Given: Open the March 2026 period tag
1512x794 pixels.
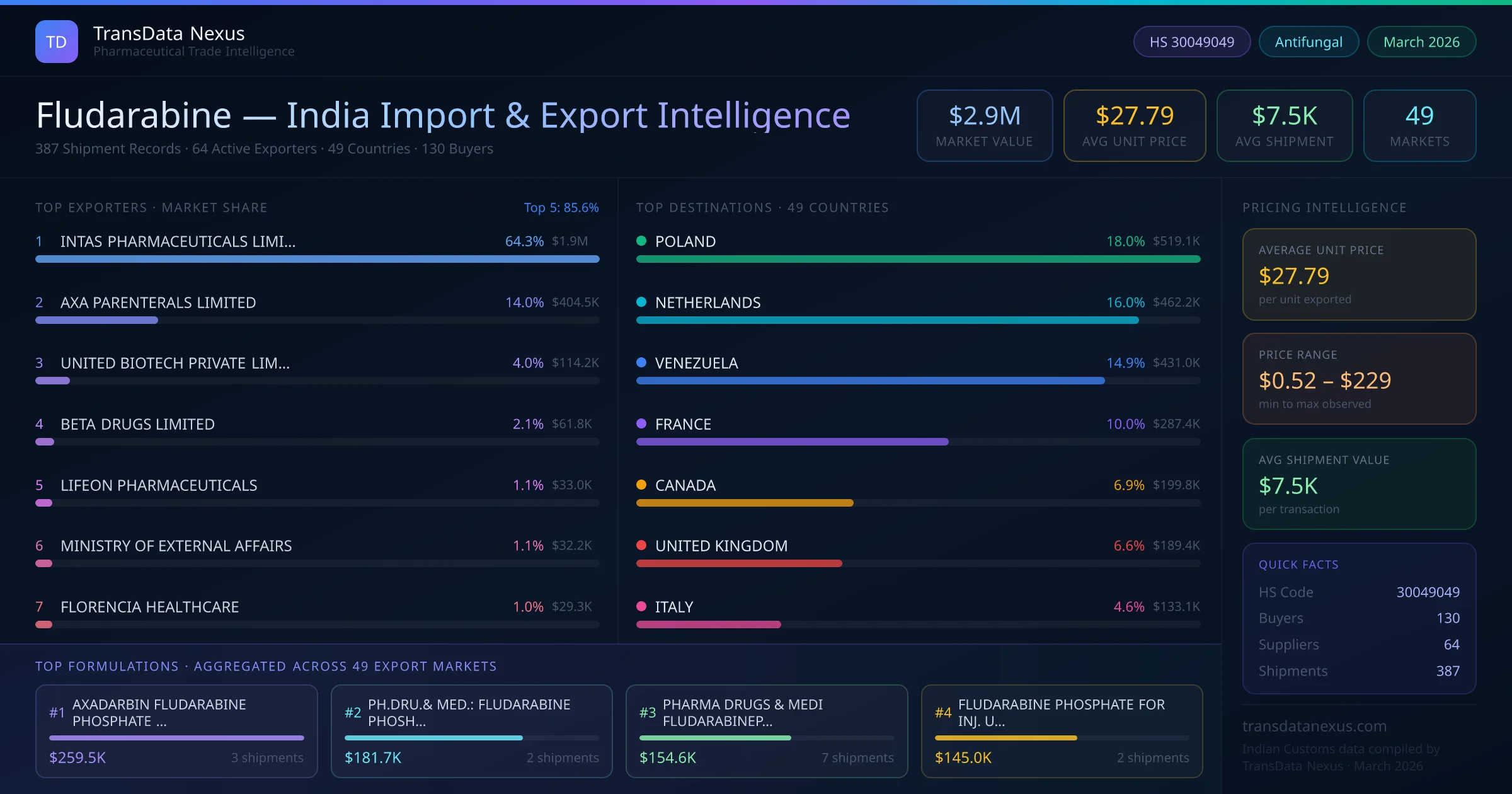Looking at the screenshot, I should [1421, 42].
